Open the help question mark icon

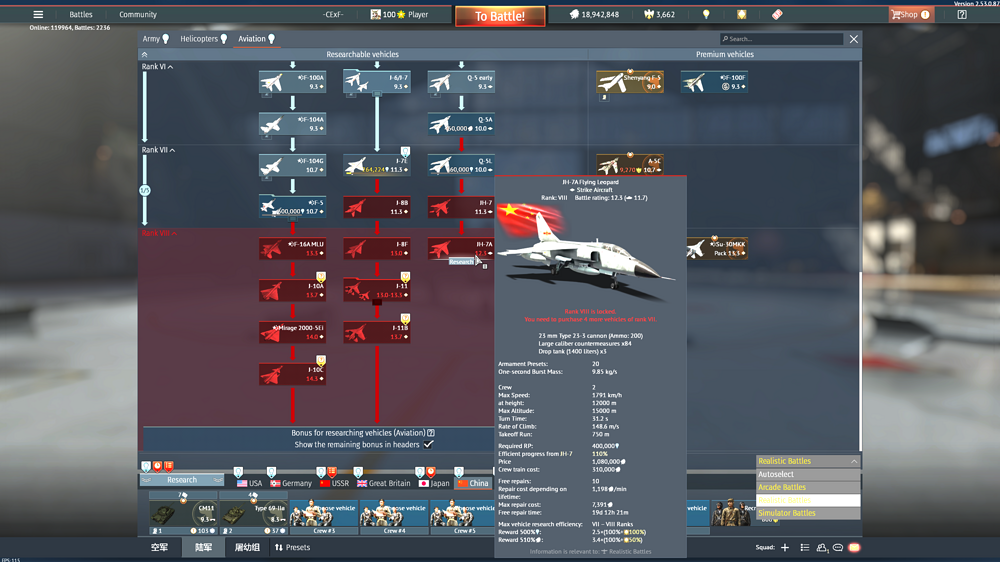tap(925, 15)
